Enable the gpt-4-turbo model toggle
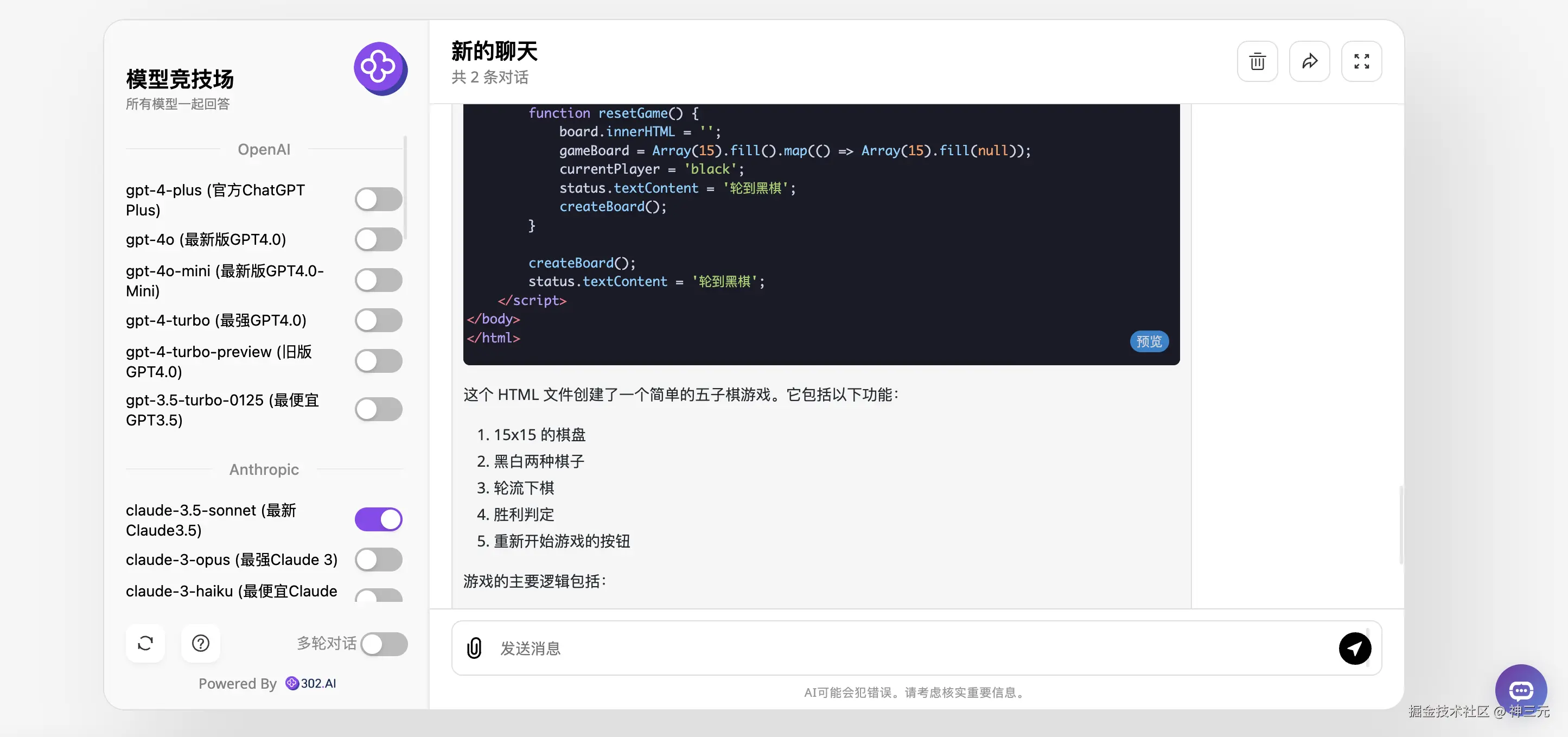 (378, 320)
